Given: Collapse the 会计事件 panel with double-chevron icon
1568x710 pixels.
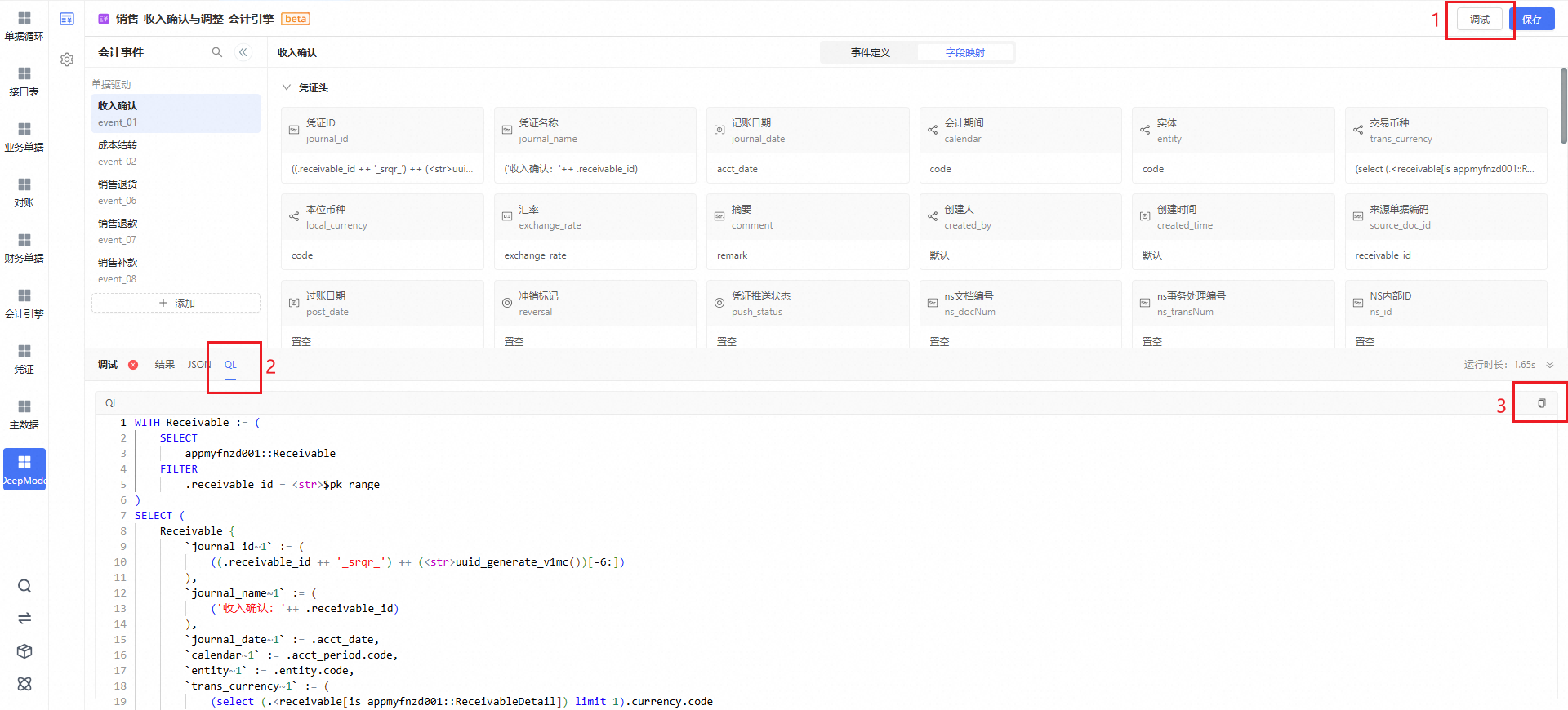Looking at the screenshot, I should 243,52.
